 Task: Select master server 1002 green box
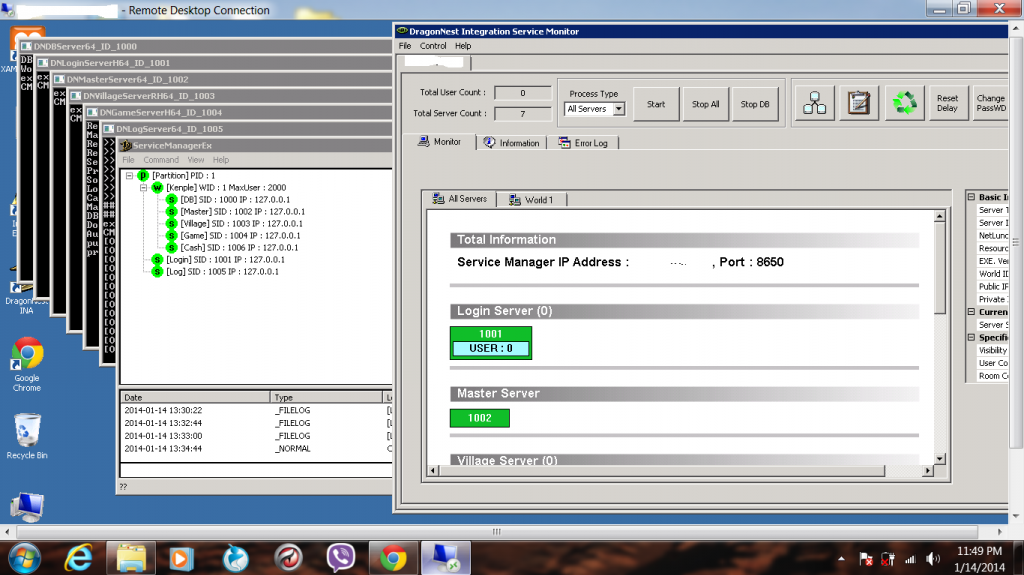(479, 418)
